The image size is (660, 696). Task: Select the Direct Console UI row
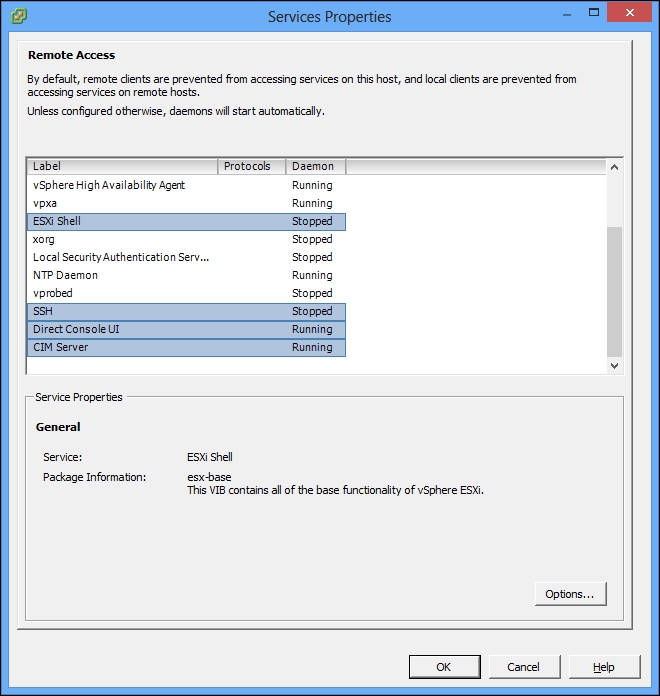[186, 329]
